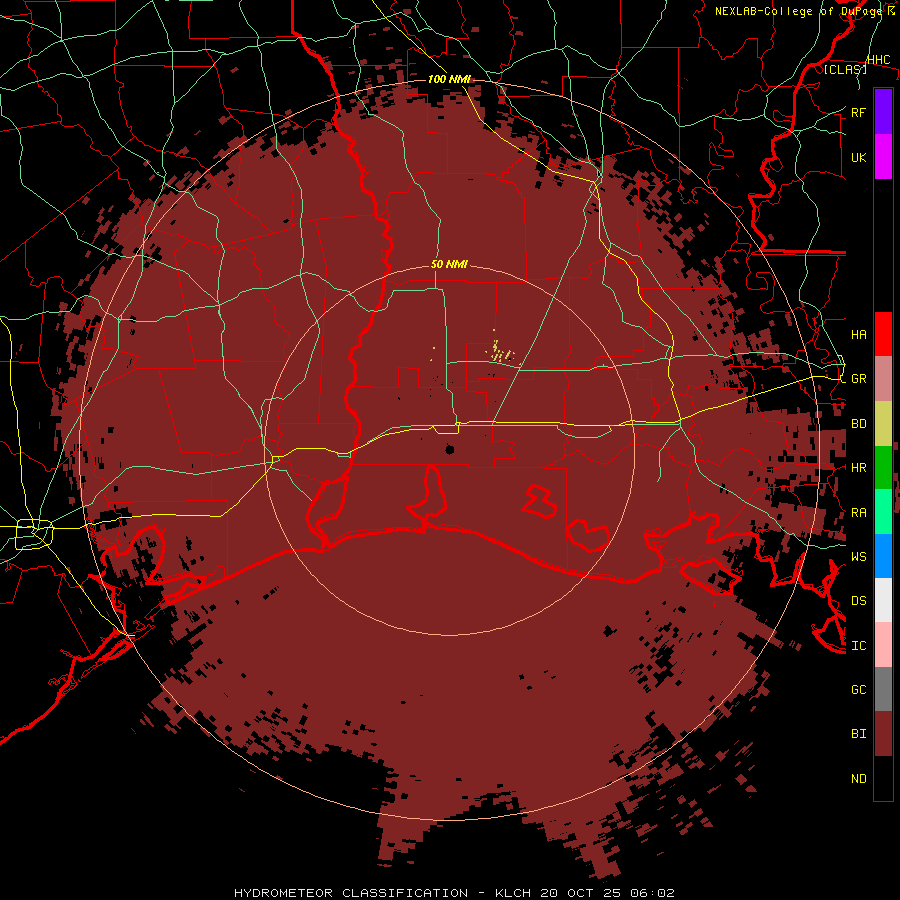Viewport: 900px width, 900px height.
Task: Click the 'BI' legend label
Action: click(x=859, y=734)
